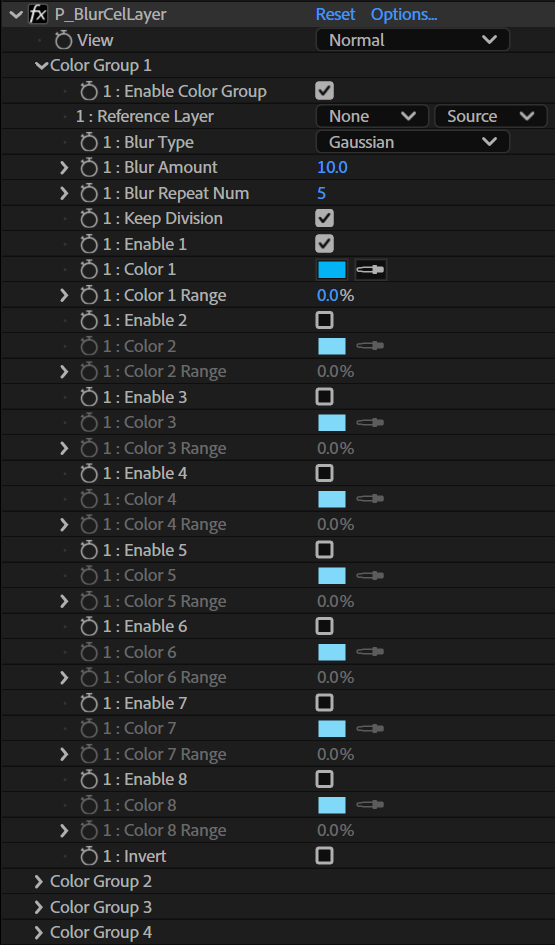Click the Reset link for P_BlurCelLayer
Image resolution: width=555 pixels, height=945 pixels.
click(335, 14)
